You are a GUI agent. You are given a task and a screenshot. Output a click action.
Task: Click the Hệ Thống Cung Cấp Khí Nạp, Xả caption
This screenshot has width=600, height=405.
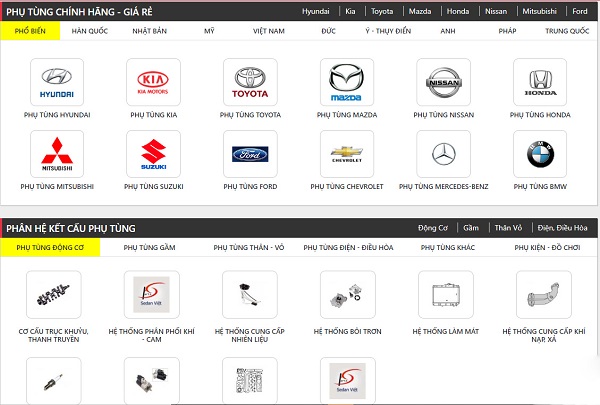tap(543, 335)
